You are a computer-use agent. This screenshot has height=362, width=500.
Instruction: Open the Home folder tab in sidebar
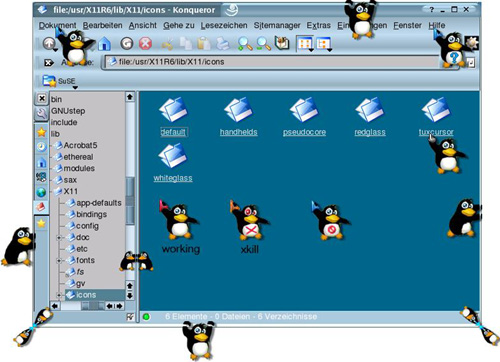click(41, 162)
